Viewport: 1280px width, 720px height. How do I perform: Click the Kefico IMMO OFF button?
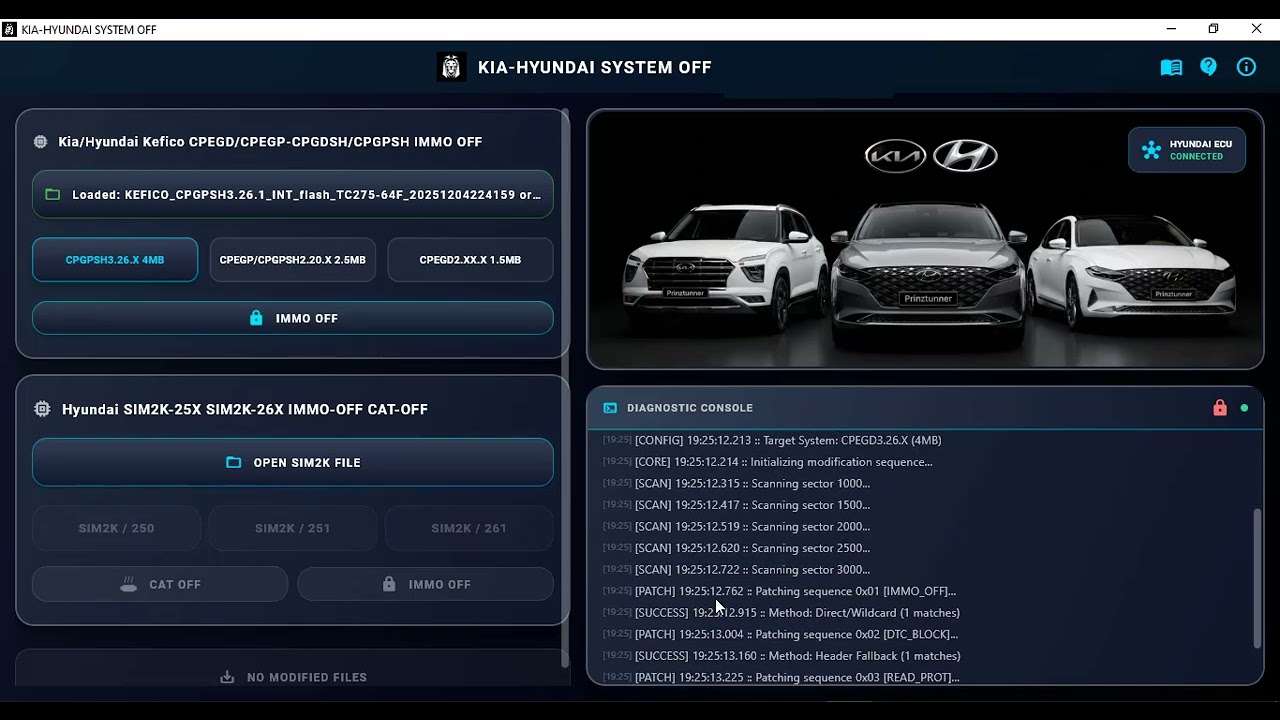[293, 318]
